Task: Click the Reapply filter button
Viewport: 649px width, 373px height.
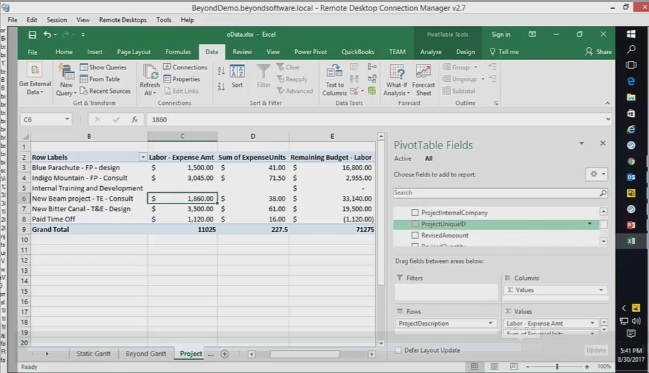Action: coord(292,79)
